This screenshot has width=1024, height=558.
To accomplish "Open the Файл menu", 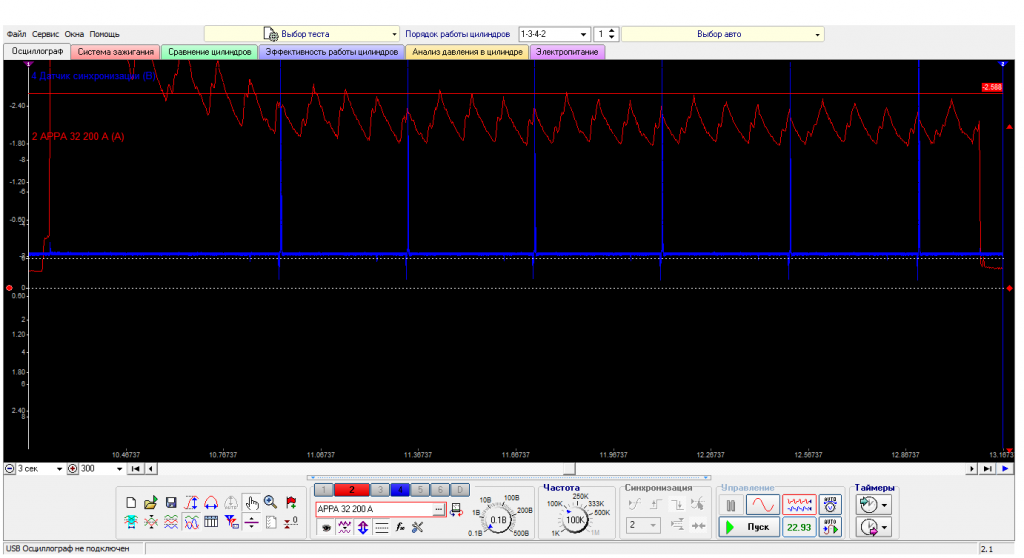I will click(x=16, y=34).
